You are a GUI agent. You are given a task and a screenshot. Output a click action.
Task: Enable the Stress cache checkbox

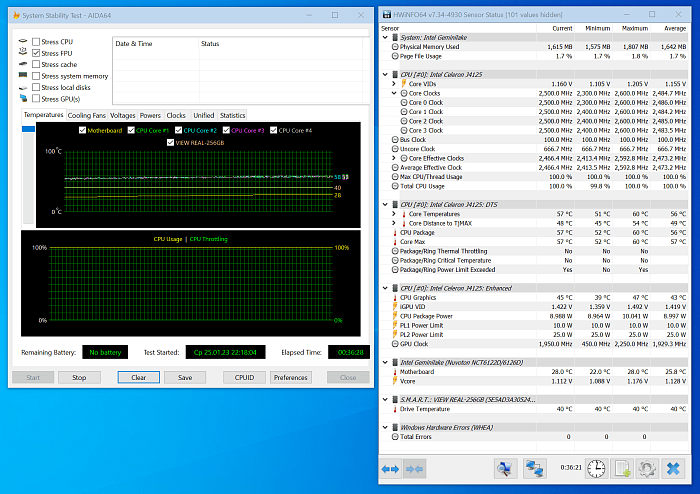(36, 64)
